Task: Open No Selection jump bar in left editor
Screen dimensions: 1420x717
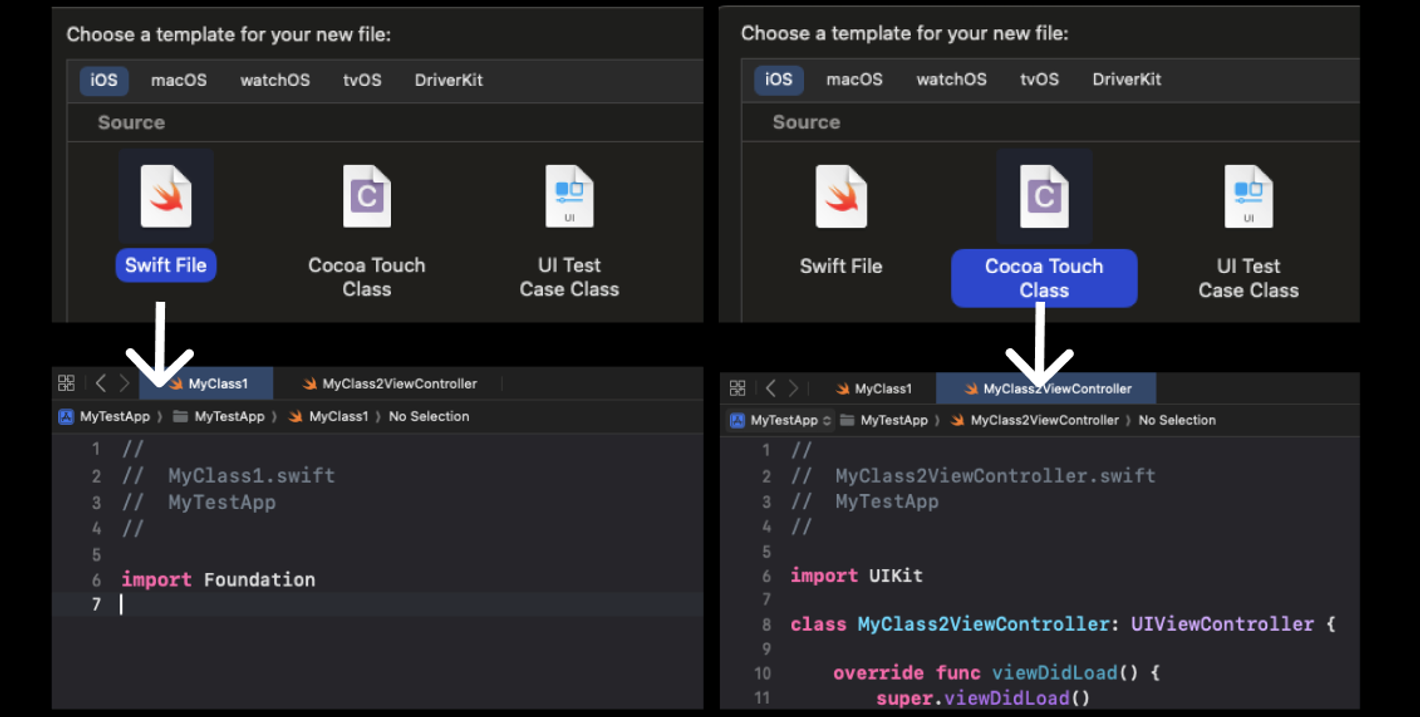Action: pos(429,417)
